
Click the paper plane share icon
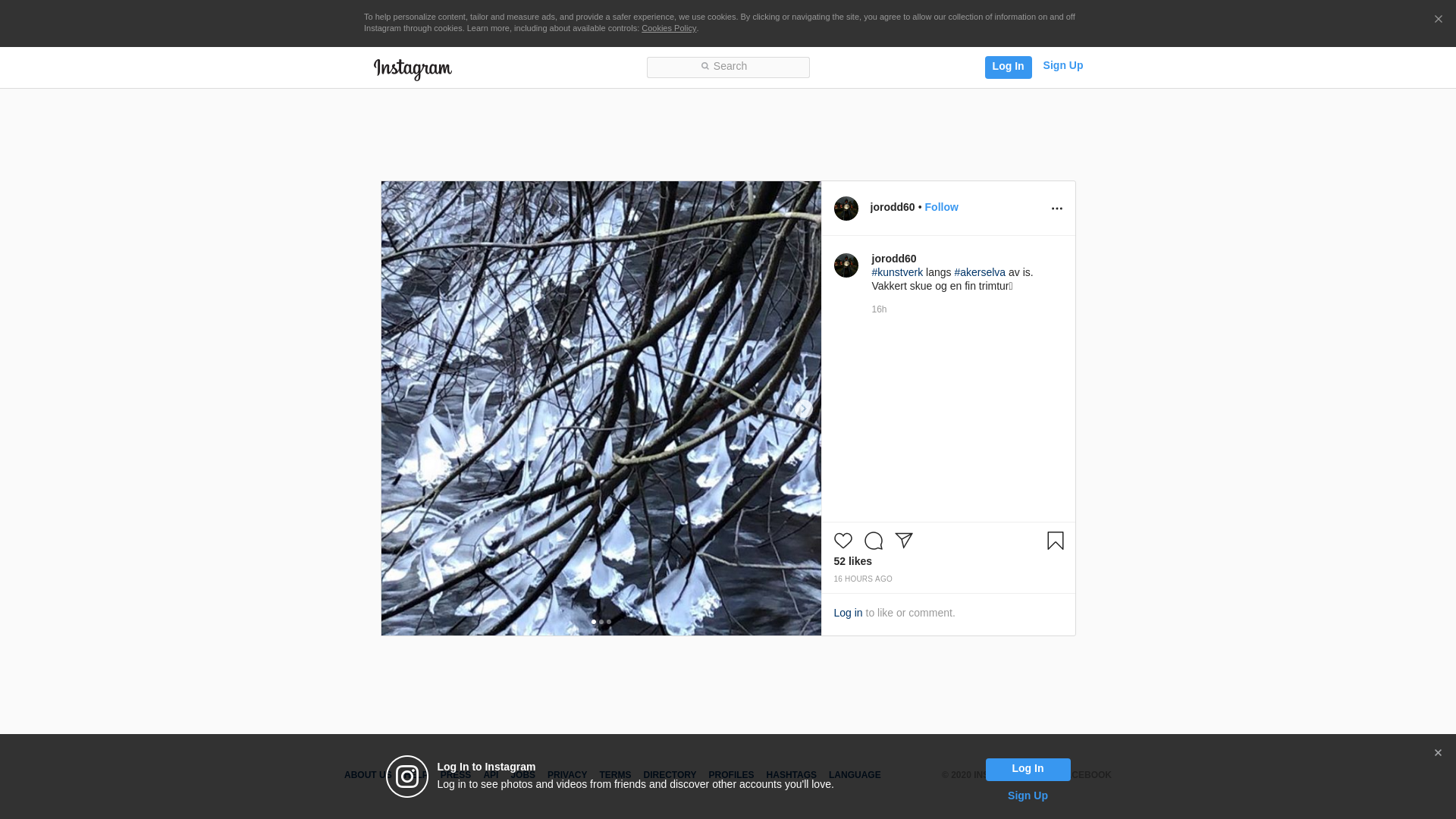click(x=904, y=541)
